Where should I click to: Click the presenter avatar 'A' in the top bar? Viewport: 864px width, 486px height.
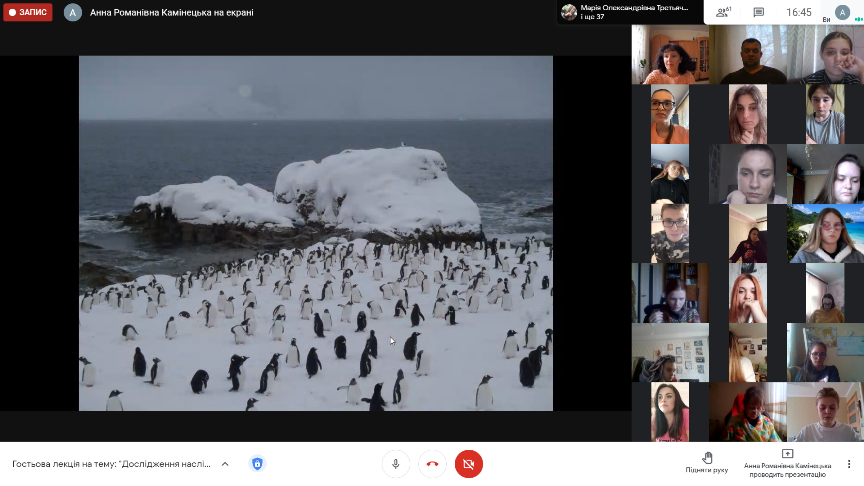72,12
